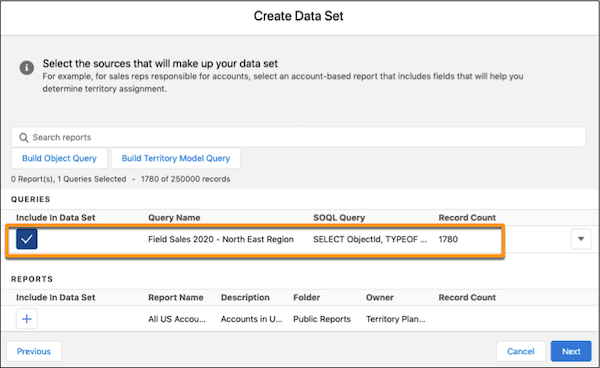The image size is (600, 368).
Task: Click Record Count header in Reports table
Action: tap(467, 298)
